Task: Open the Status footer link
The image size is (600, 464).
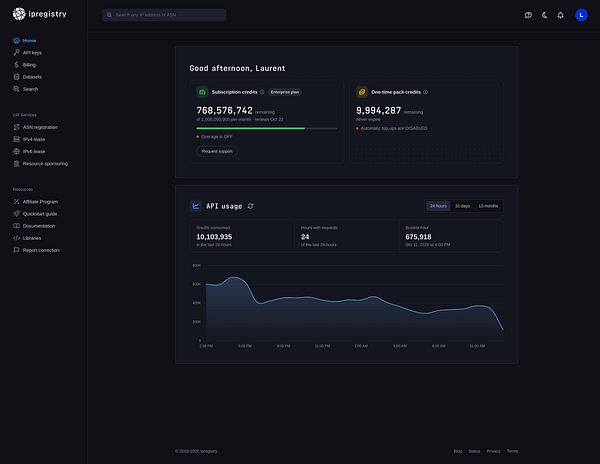Action: (474, 451)
